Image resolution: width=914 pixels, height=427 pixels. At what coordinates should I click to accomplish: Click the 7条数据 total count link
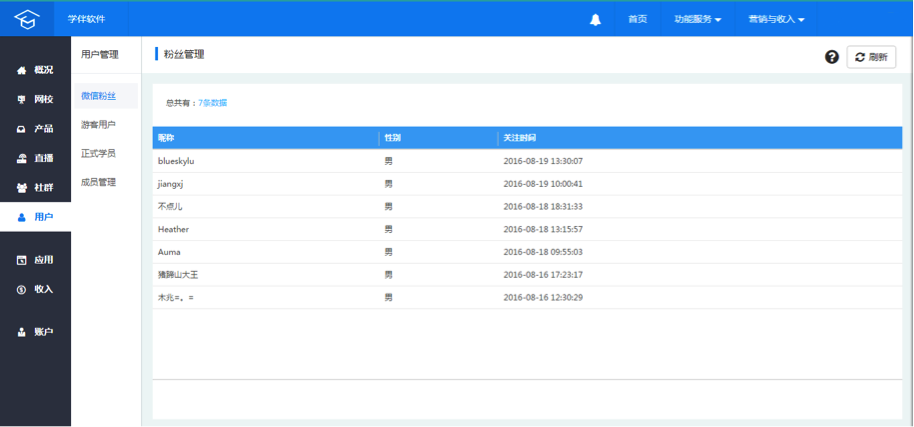pyautogui.click(x=212, y=103)
